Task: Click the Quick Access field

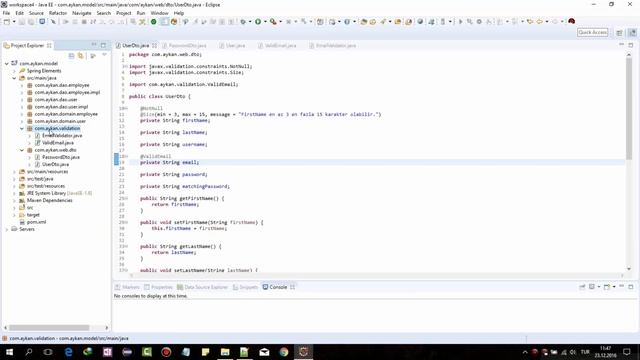Action: tap(593, 32)
